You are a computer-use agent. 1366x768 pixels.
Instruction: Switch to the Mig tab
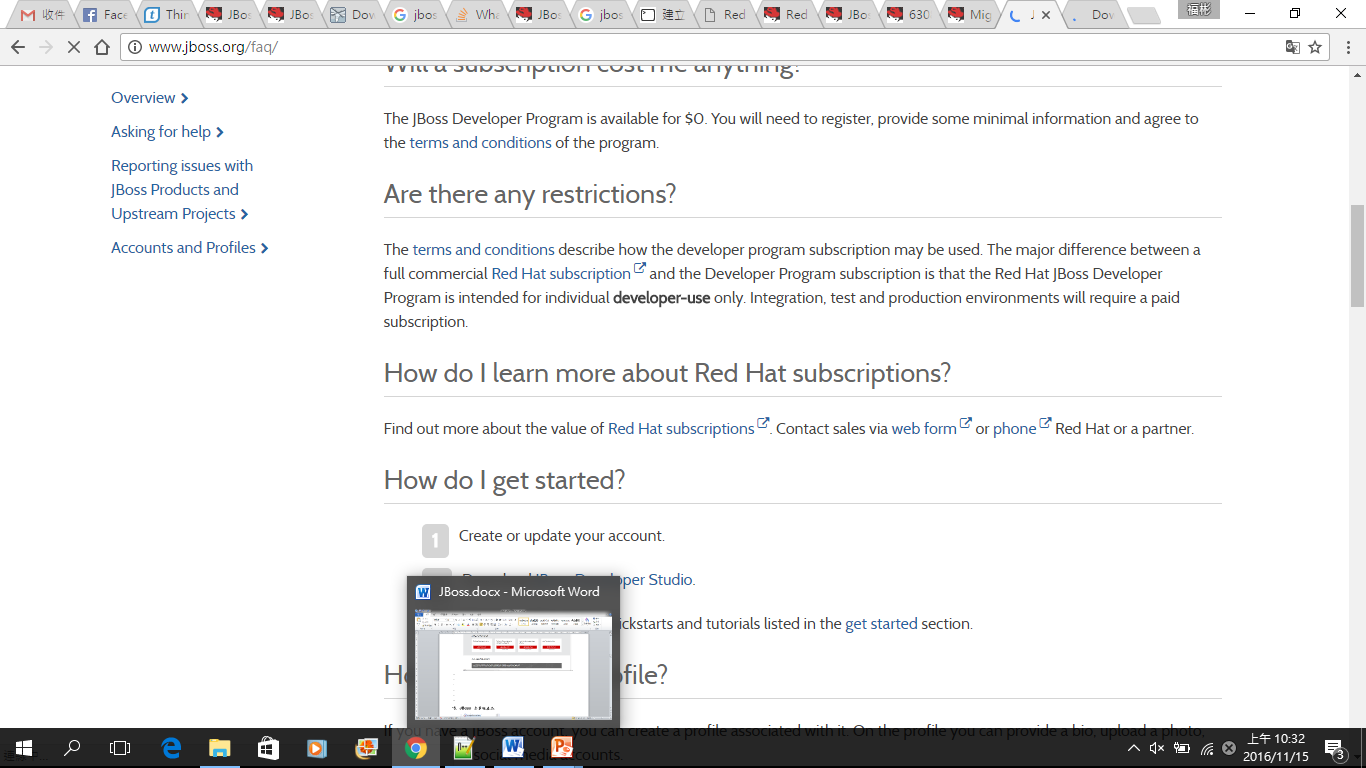click(972, 15)
